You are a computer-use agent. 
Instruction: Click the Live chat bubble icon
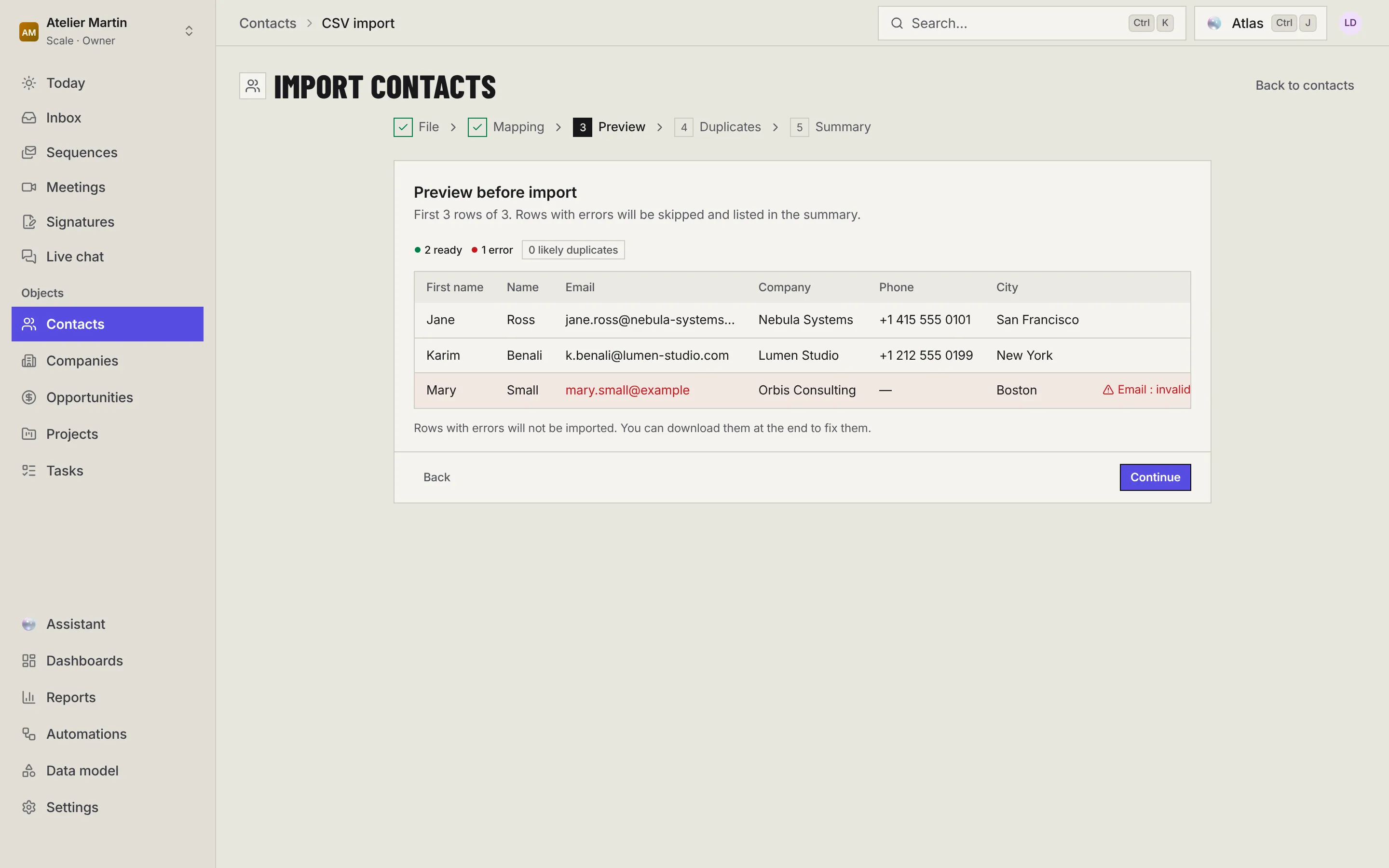click(29, 257)
